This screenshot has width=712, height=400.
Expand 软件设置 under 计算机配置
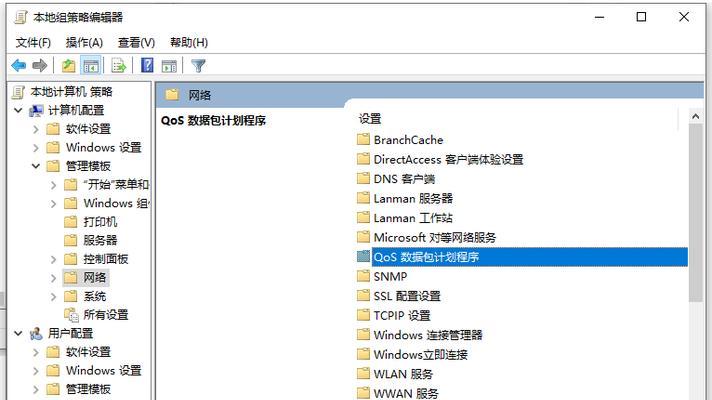36,129
